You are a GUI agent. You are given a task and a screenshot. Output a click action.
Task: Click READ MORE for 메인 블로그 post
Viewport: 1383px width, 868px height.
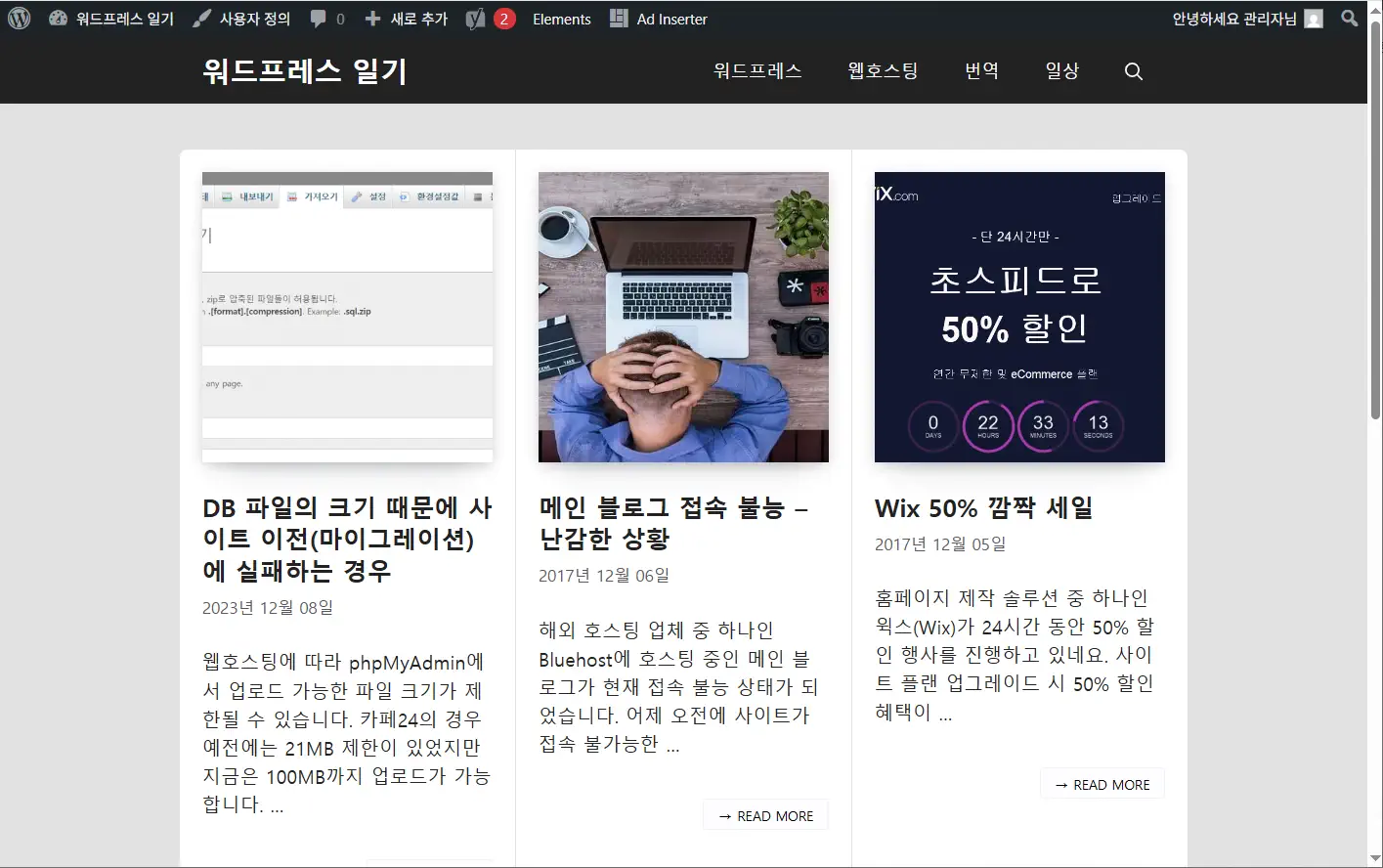tap(765, 815)
